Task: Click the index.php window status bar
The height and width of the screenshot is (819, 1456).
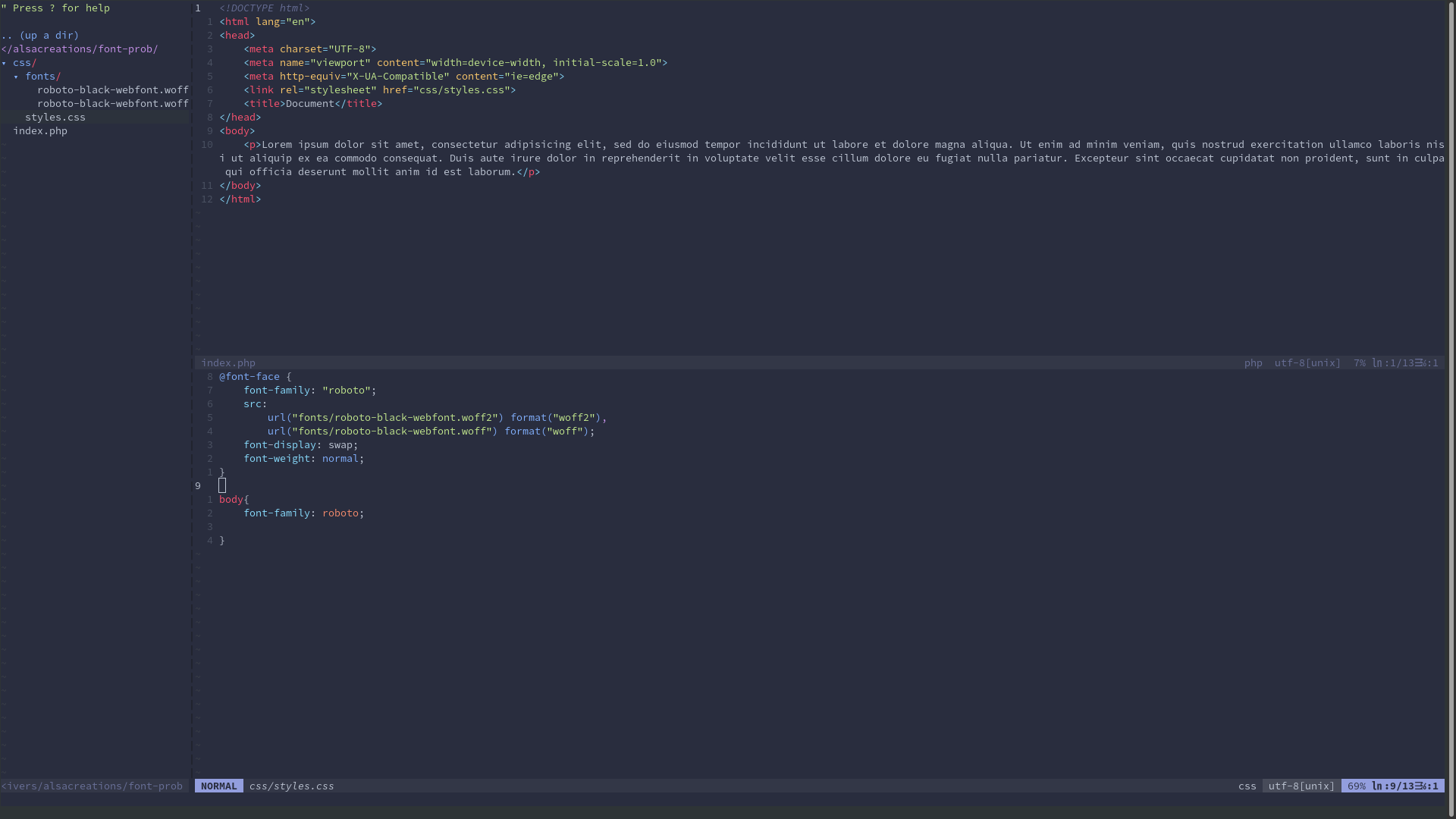Action: 228,363
